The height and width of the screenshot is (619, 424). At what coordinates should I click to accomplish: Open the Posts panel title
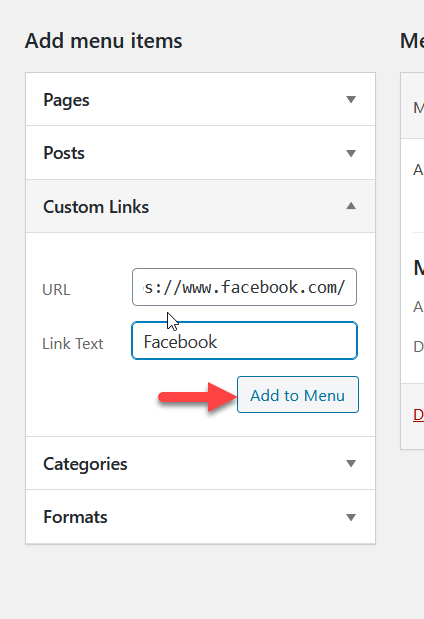pos(64,153)
